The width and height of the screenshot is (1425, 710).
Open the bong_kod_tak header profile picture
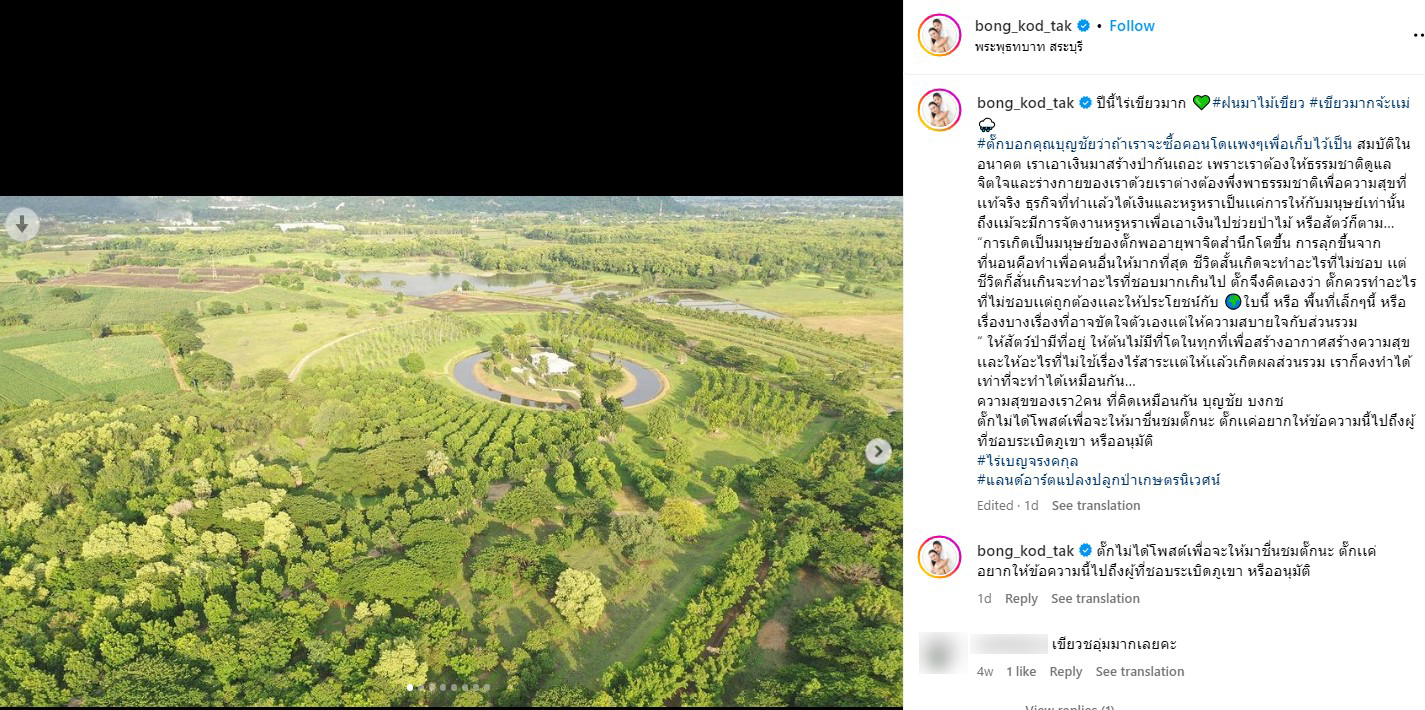pos(939,35)
